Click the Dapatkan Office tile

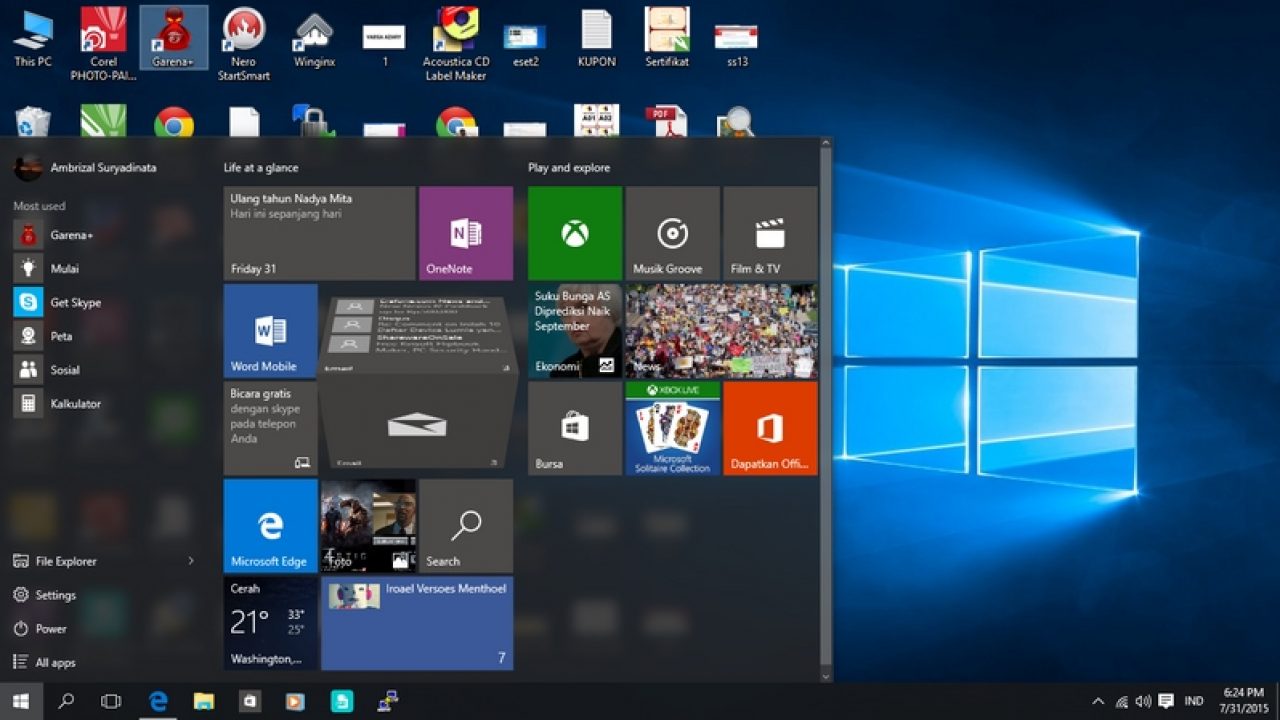pyautogui.click(x=770, y=429)
